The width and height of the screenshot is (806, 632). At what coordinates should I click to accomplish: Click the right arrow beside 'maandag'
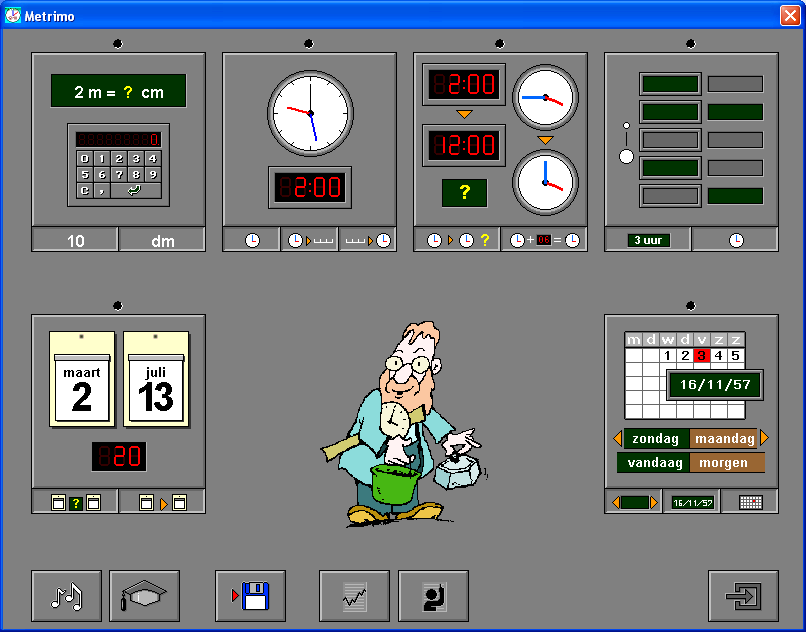coord(764,438)
